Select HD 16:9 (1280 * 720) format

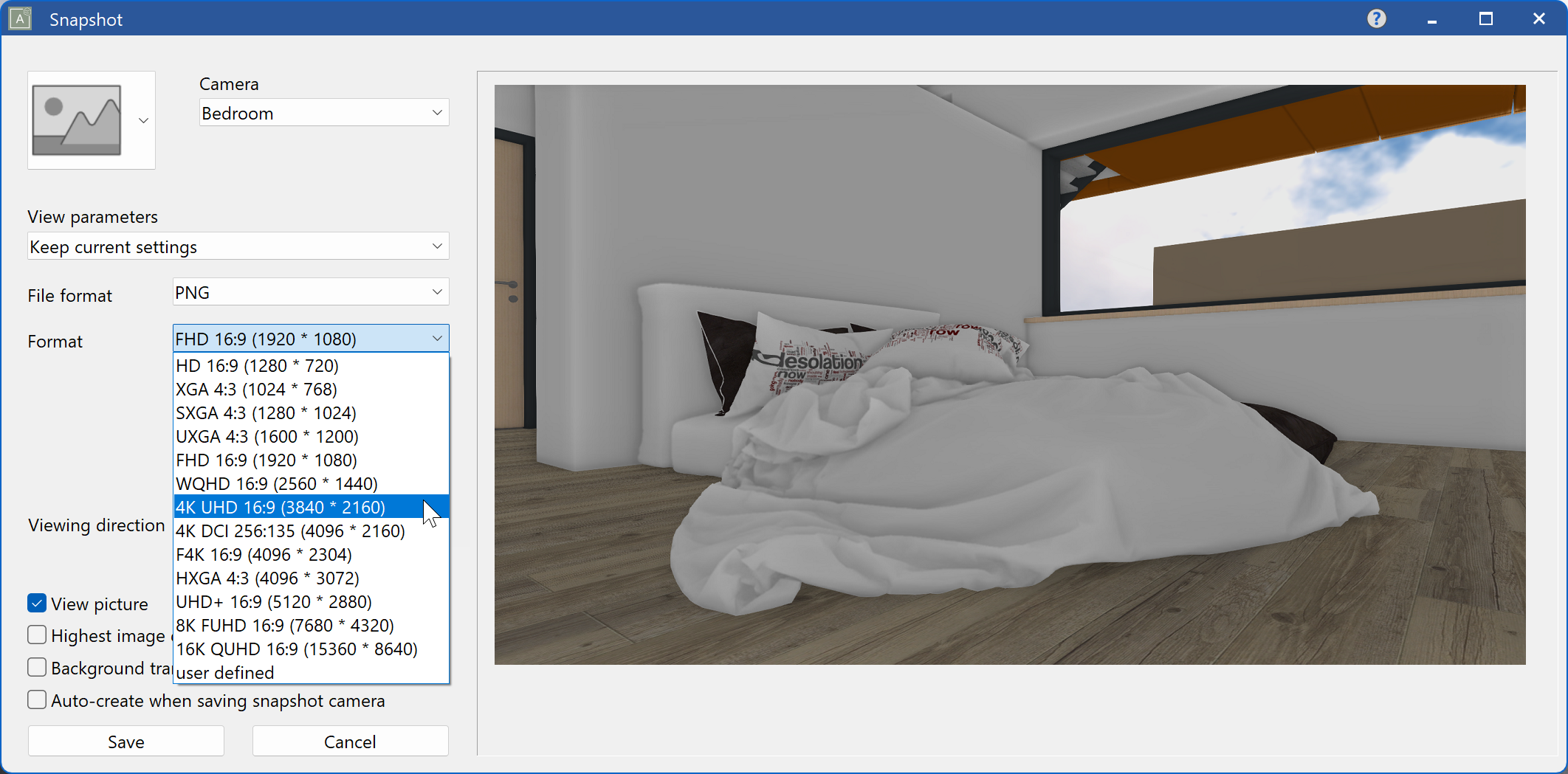click(x=257, y=365)
